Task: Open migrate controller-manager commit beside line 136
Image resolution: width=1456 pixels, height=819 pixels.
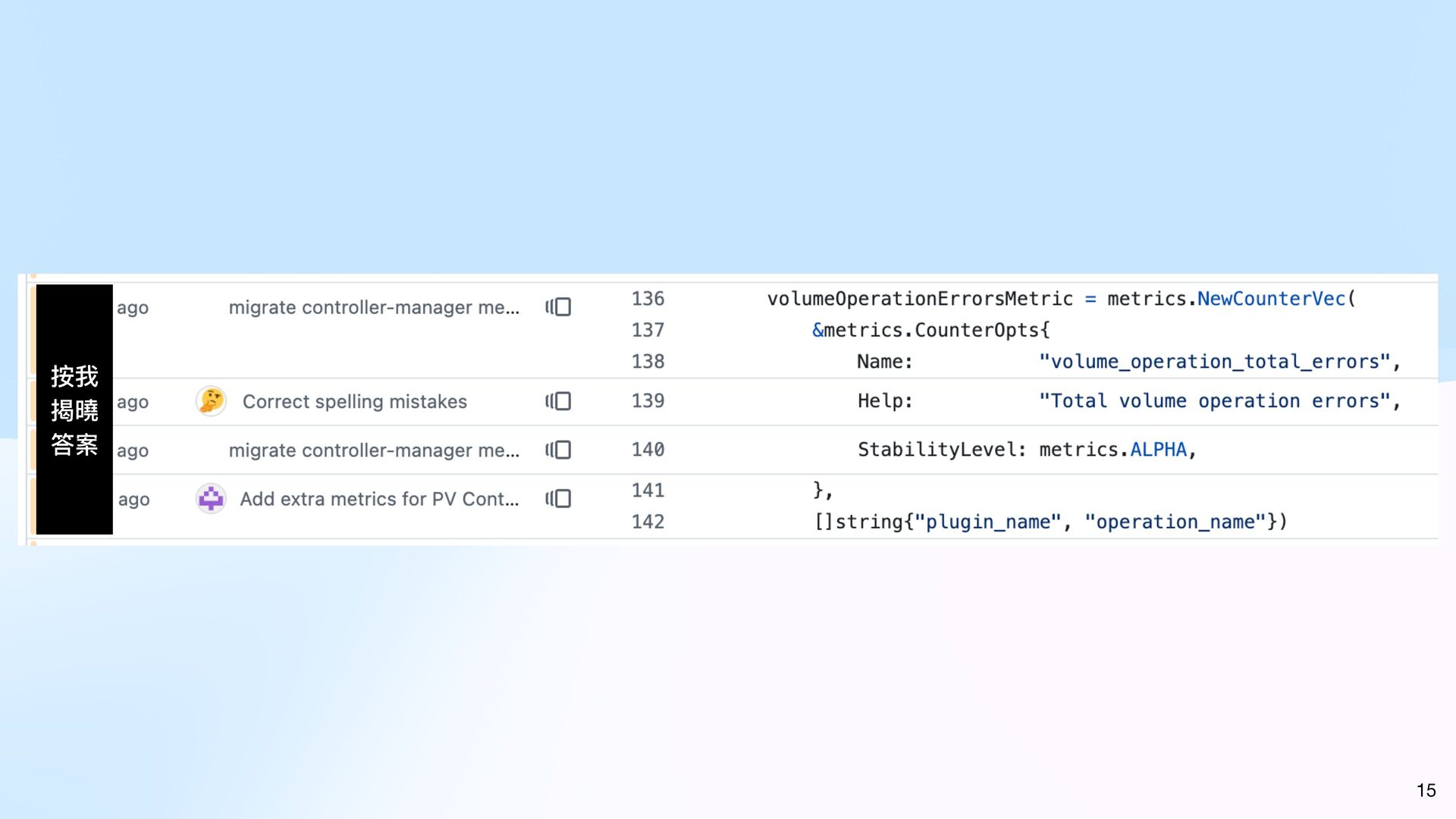Action: point(374,307)
